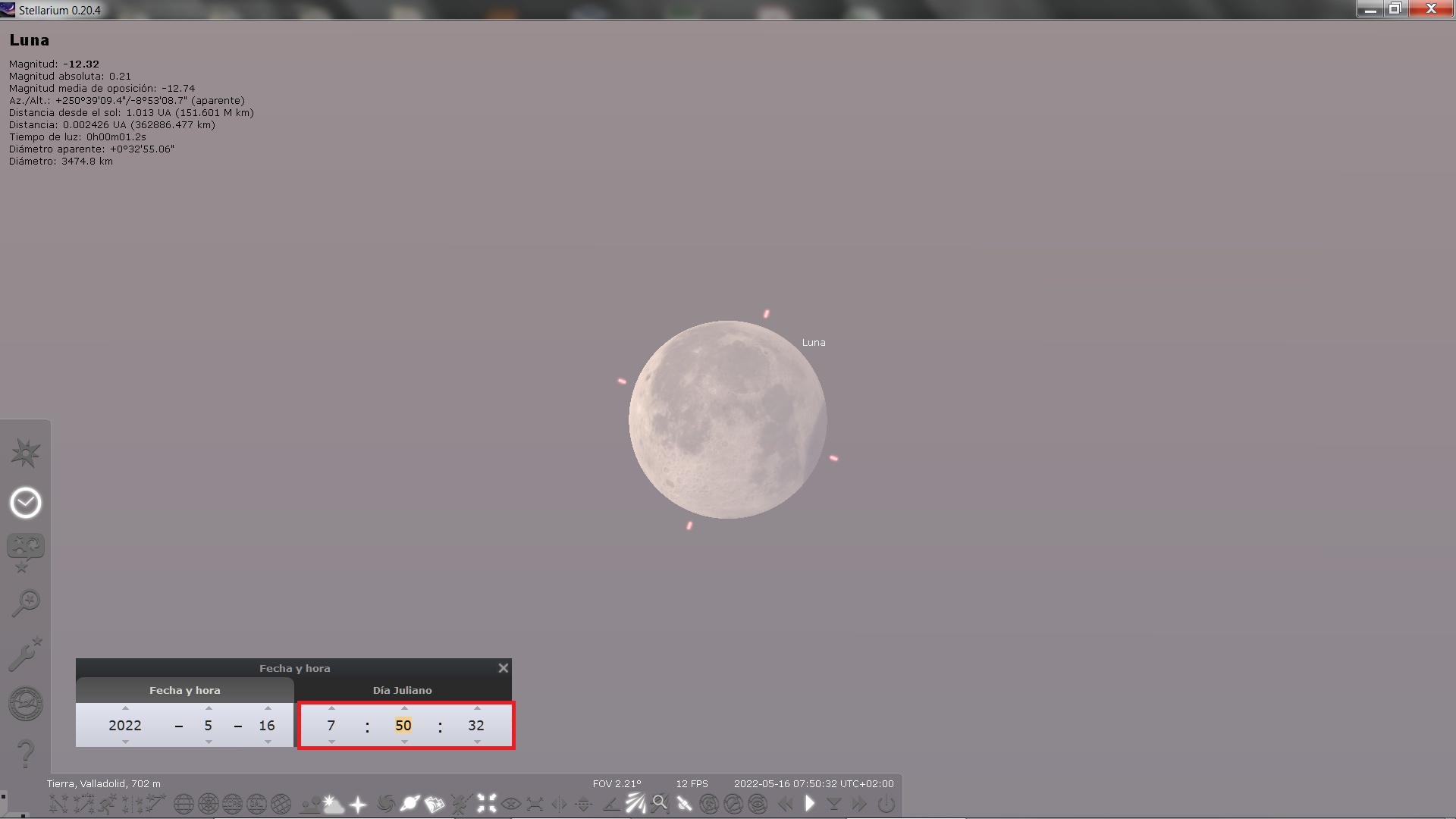Viewport: 1456px width, 819px height.
Task: Click last of three circular oculars icons
Action: 758,804
